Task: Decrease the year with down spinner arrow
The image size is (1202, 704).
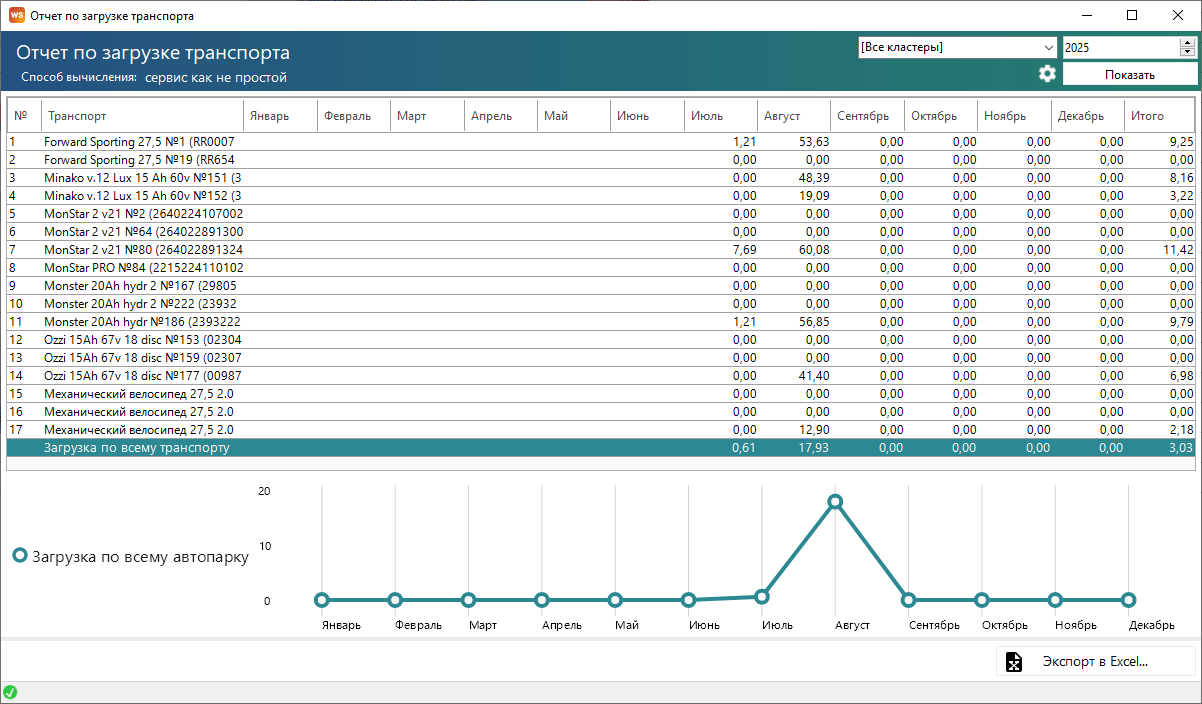Action: pyautogui.click(x=1187, y=52)
